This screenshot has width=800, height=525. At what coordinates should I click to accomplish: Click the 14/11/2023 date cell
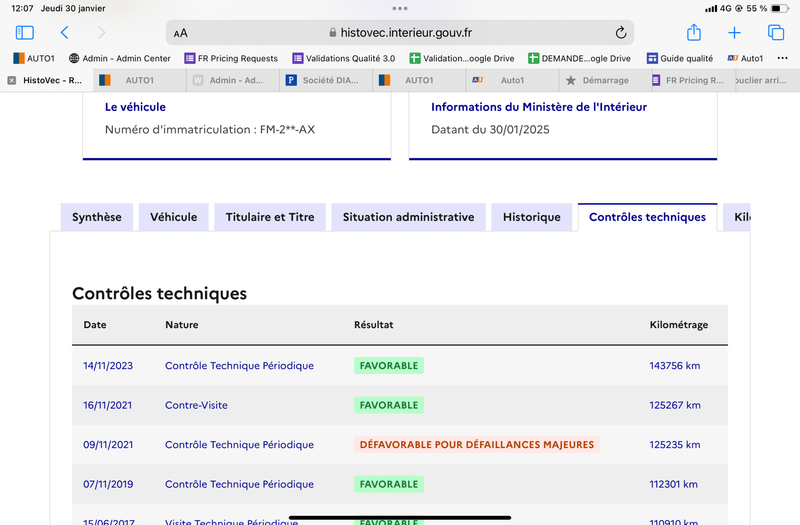click(x=108, y=366)
